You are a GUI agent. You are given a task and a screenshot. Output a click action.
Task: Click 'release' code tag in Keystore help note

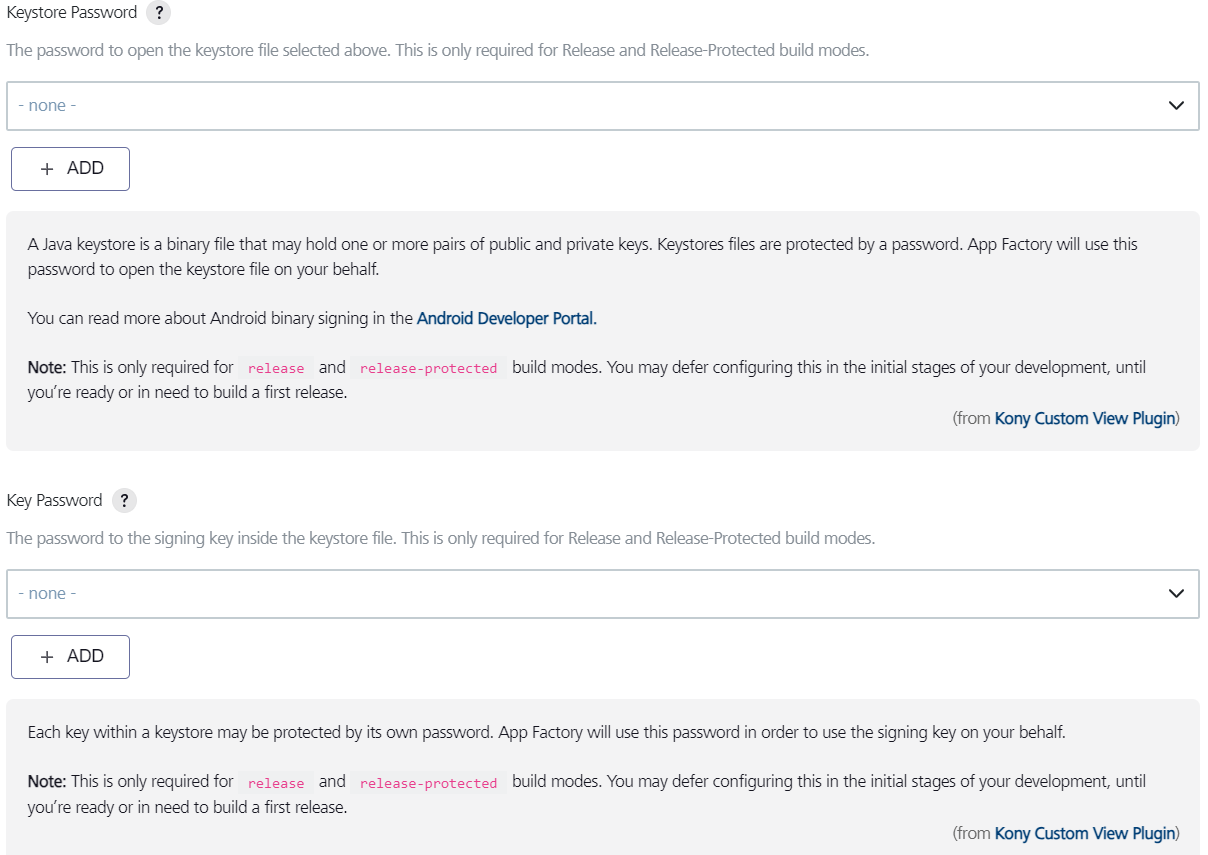click(x=276, y=368)
